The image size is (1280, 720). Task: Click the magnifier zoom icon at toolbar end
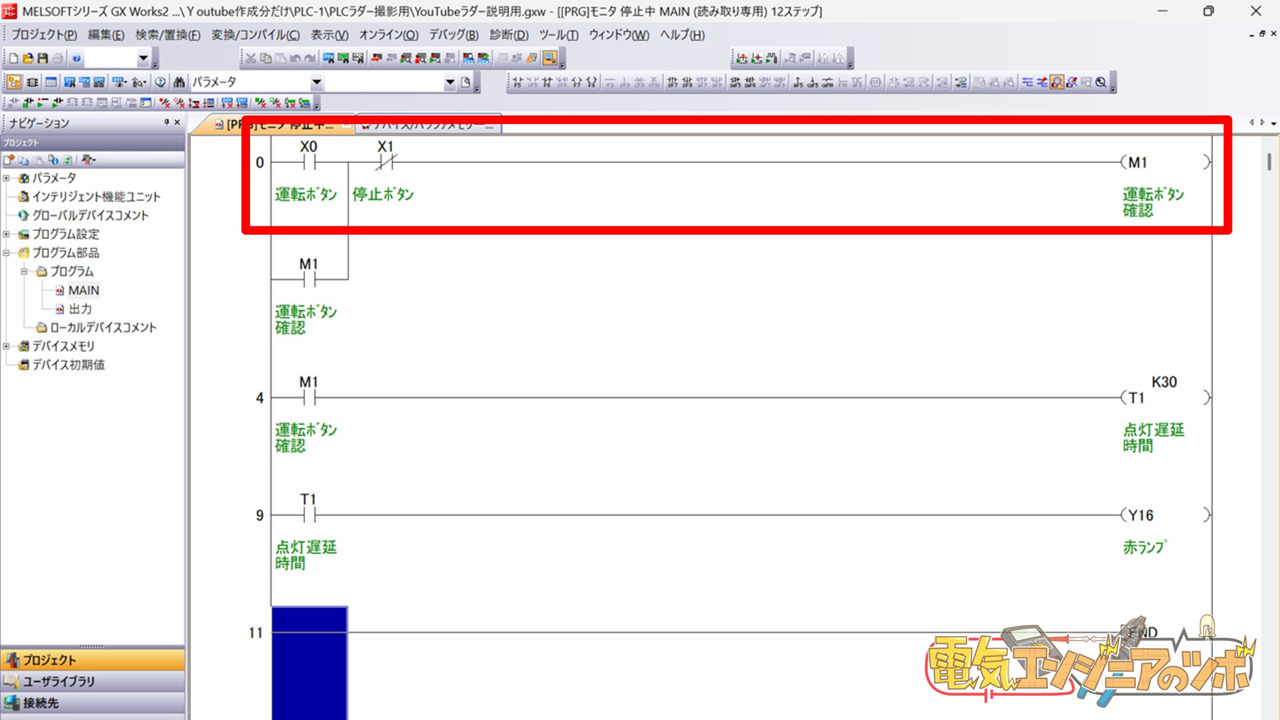[1101, 83]
